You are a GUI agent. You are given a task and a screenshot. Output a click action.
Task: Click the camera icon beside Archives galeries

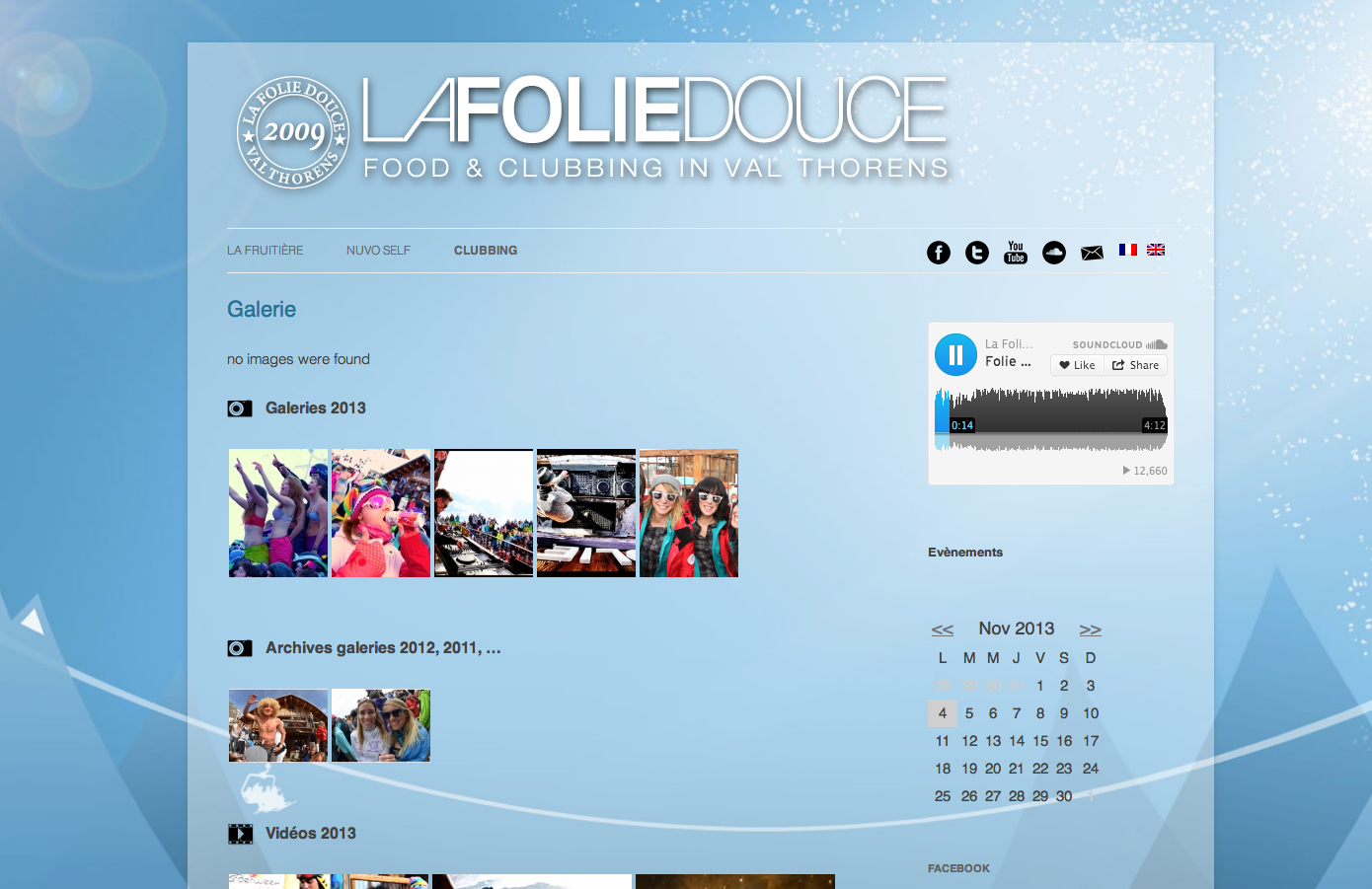240,648
